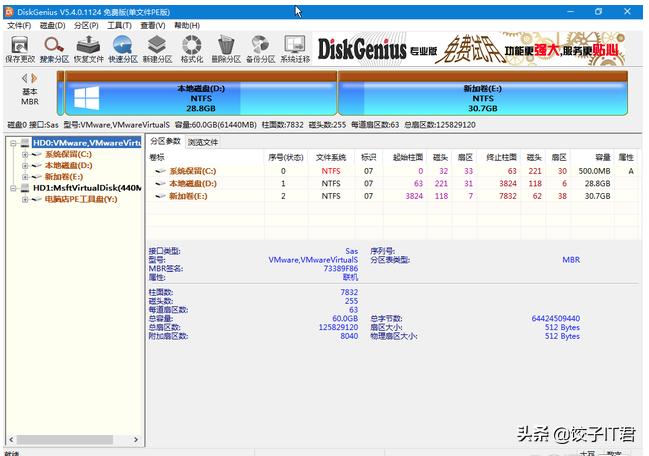Click 系统保留(C:) row in partition table
Image resolution: width=649 pixels, height=456 pixels.
pyautogui.click(x=393, y=171)
